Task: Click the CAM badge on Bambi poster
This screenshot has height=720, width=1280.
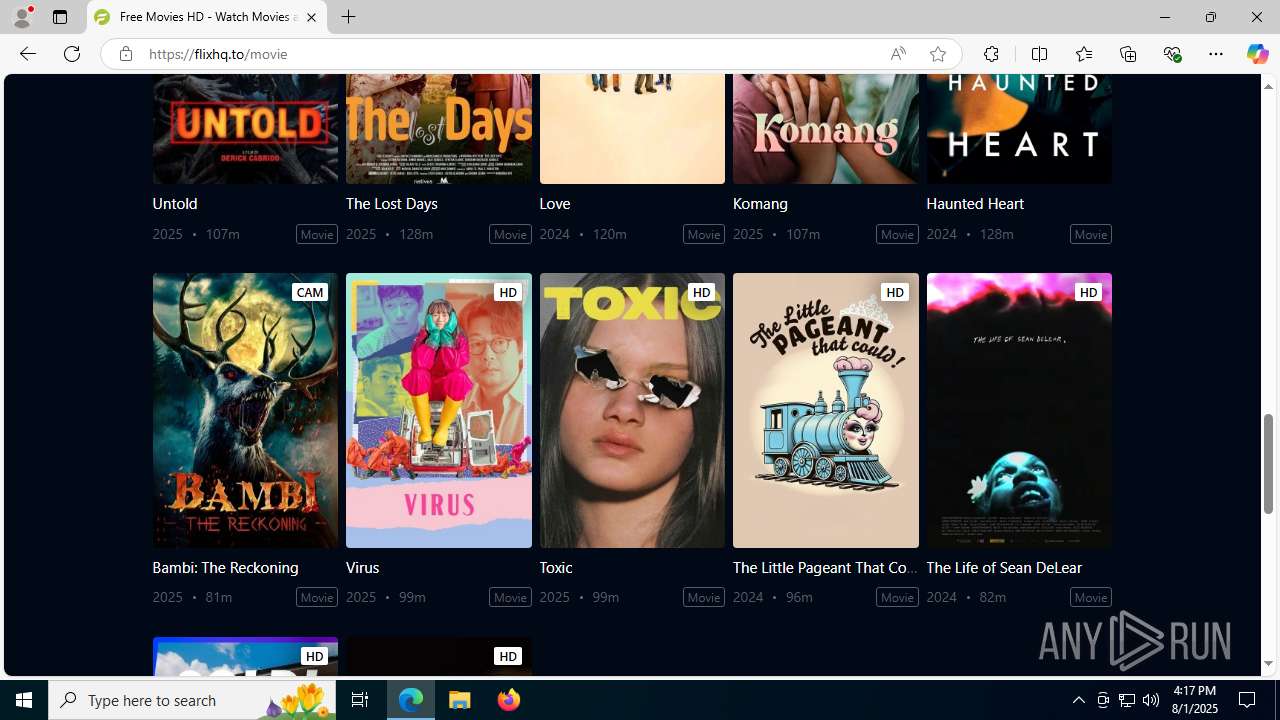Action: coord(310,292)
